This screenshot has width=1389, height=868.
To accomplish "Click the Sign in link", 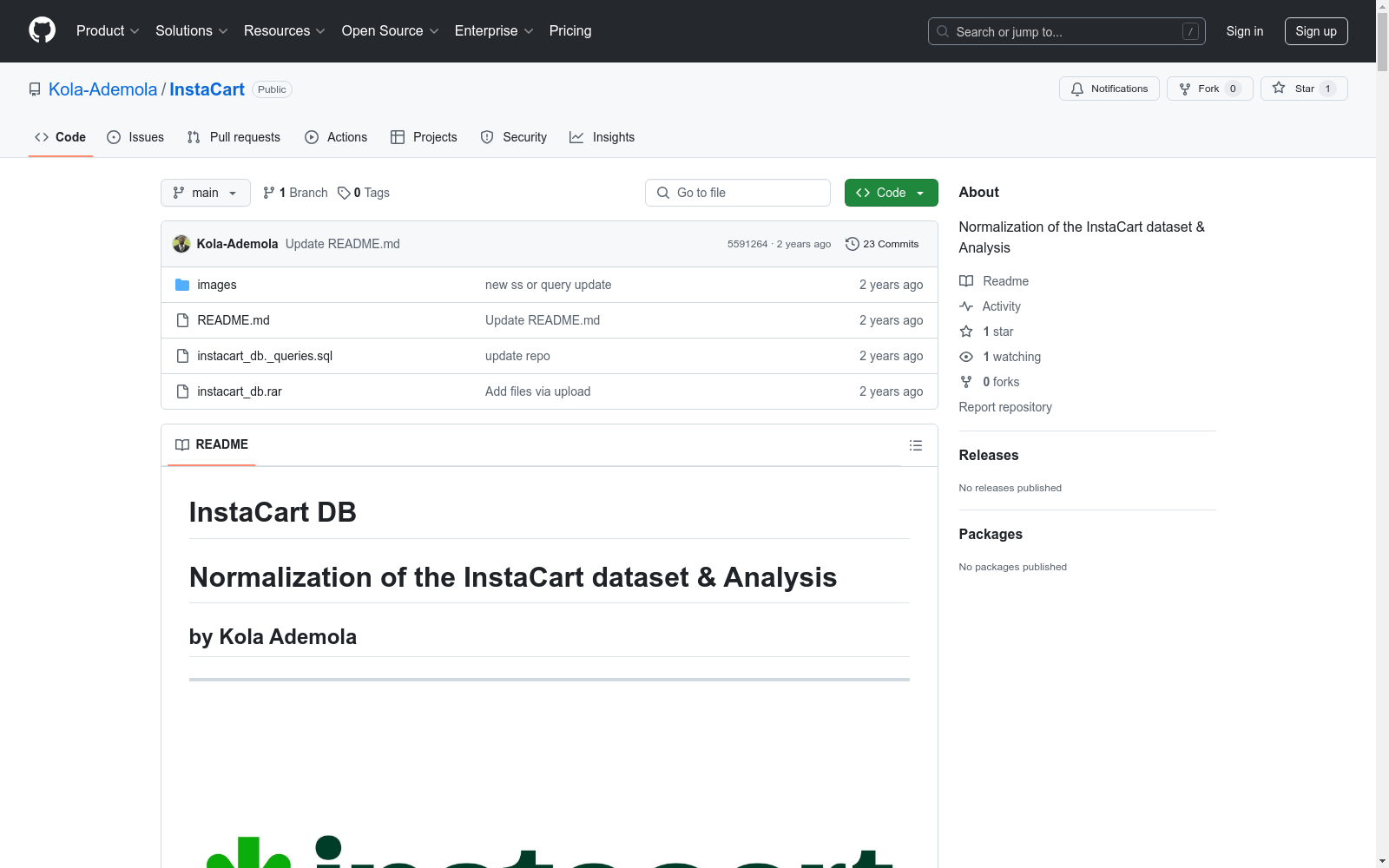I will pos(1244,31).
